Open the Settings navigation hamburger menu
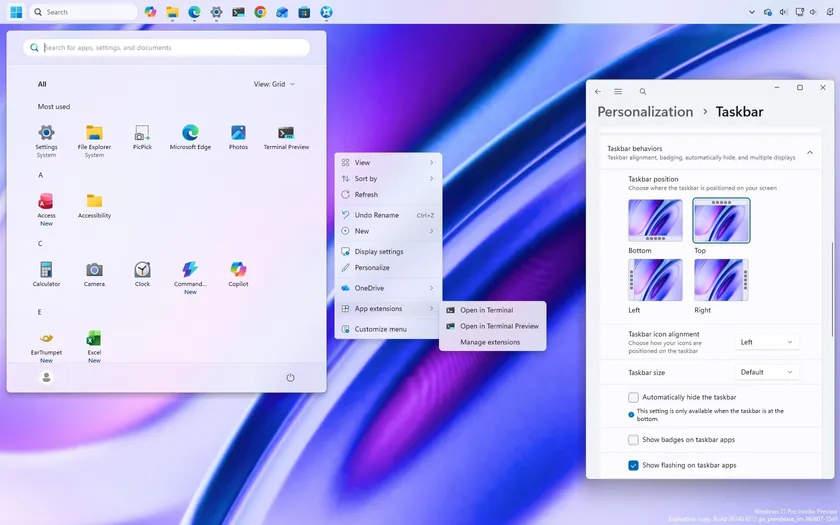The width and height of the screenshot is (840, 525). 618,92
